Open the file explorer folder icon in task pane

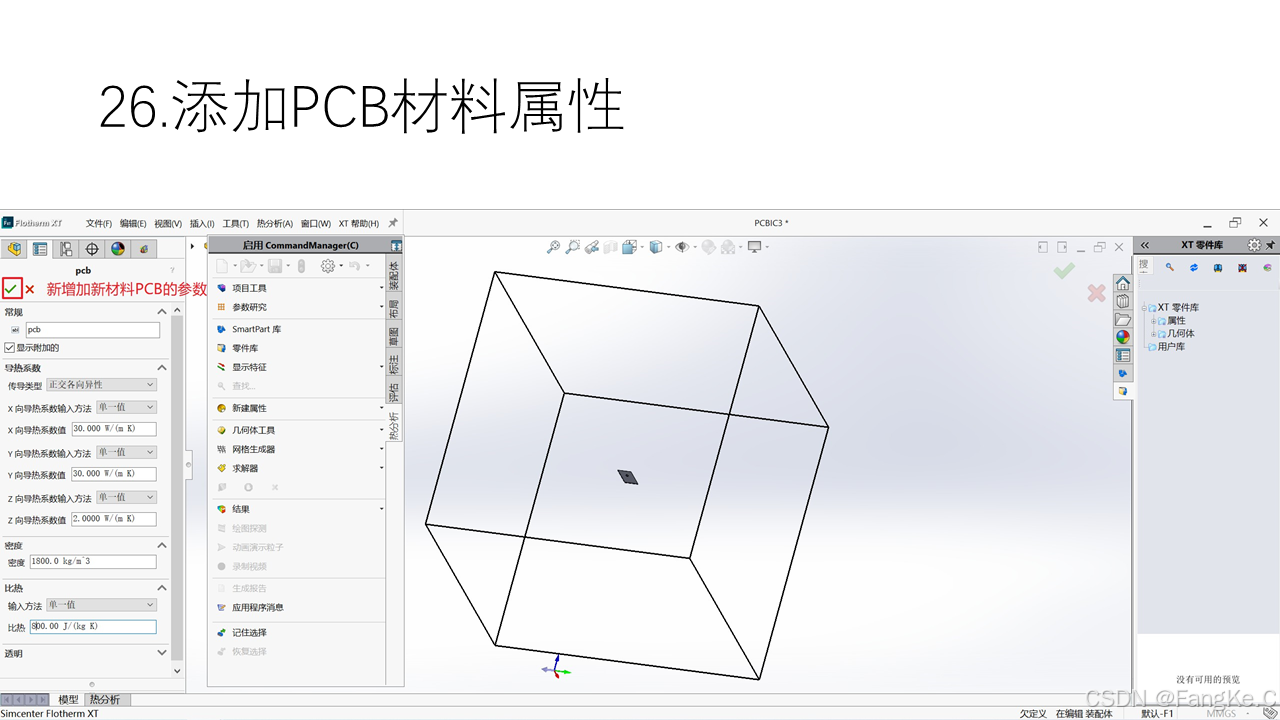pyautogui.click(x=1123, y=319)
